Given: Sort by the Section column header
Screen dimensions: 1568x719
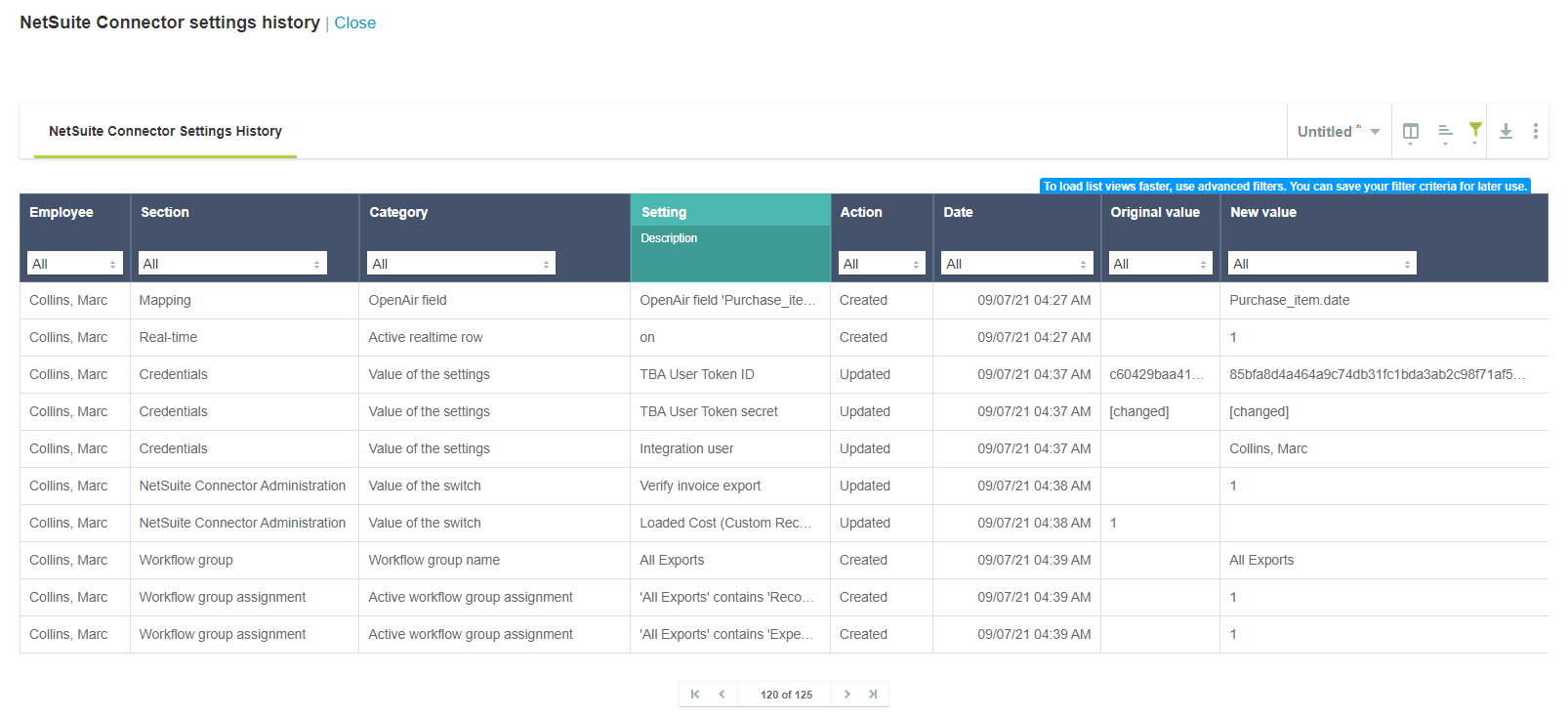Looking at the screenshot, I should [165, 212].
